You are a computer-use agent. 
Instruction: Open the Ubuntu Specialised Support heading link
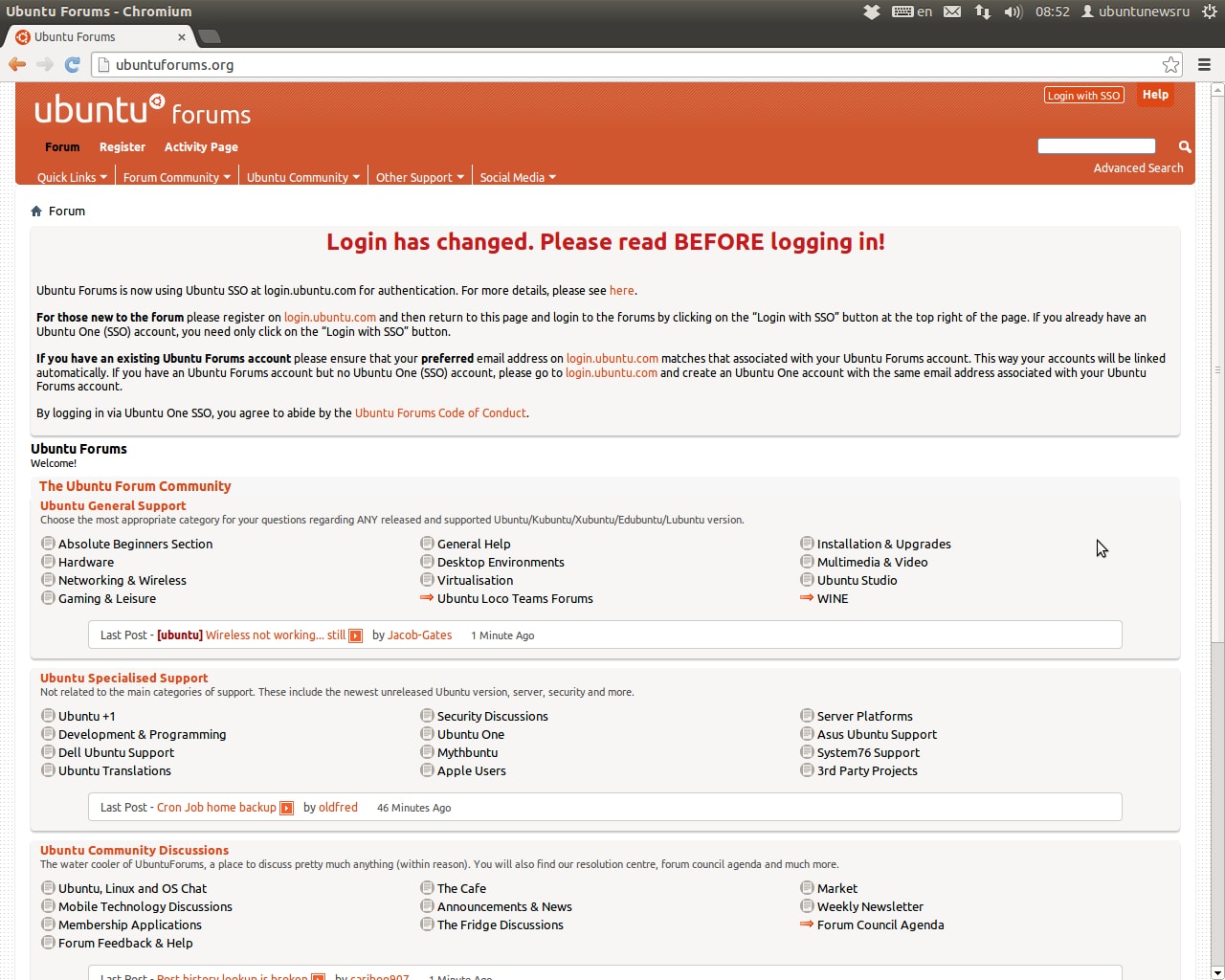pos(123,678)
